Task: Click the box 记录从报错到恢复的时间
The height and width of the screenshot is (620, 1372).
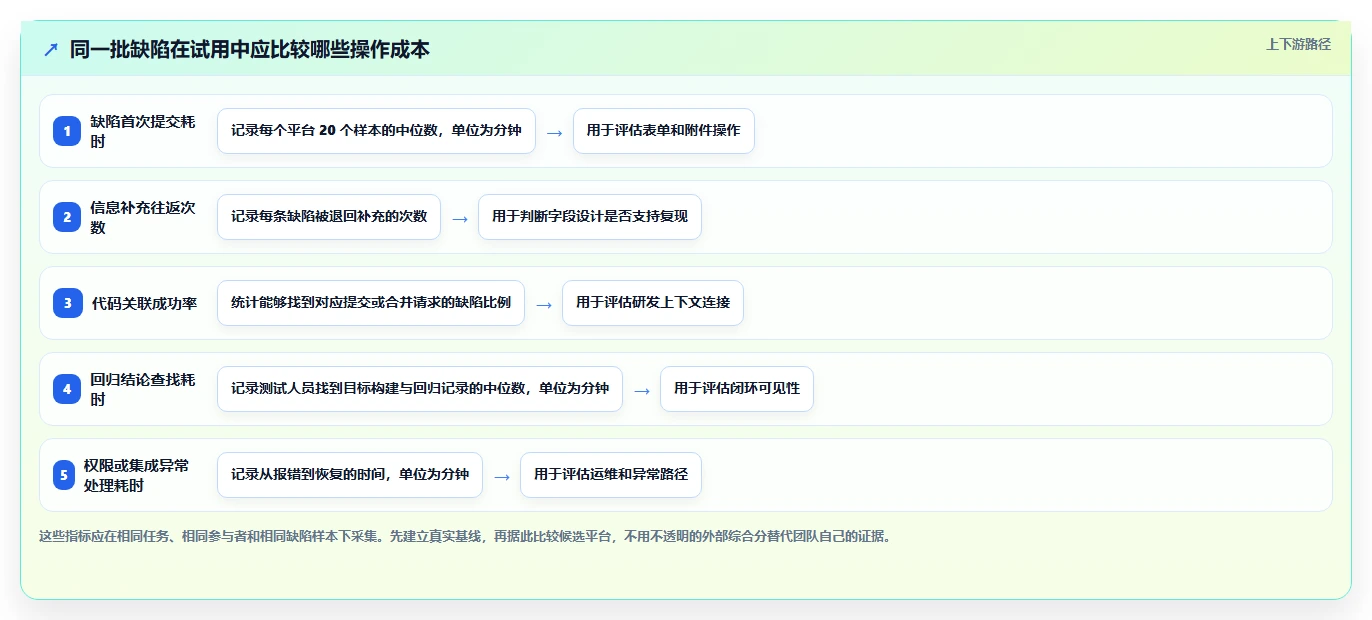Action: [x=350, y=475]
